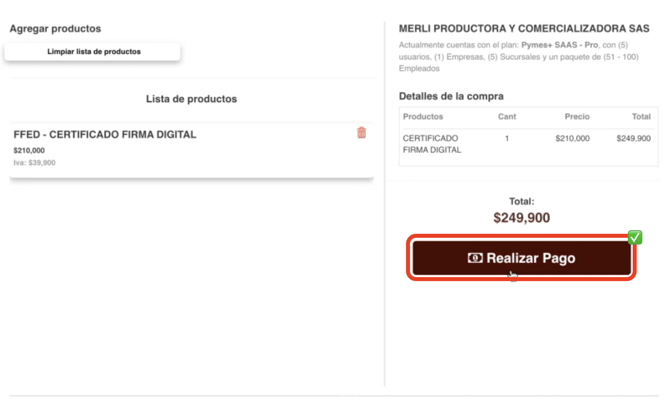Click the green checkmark badge
Viewport: 670px width, 401px height.
634,237
